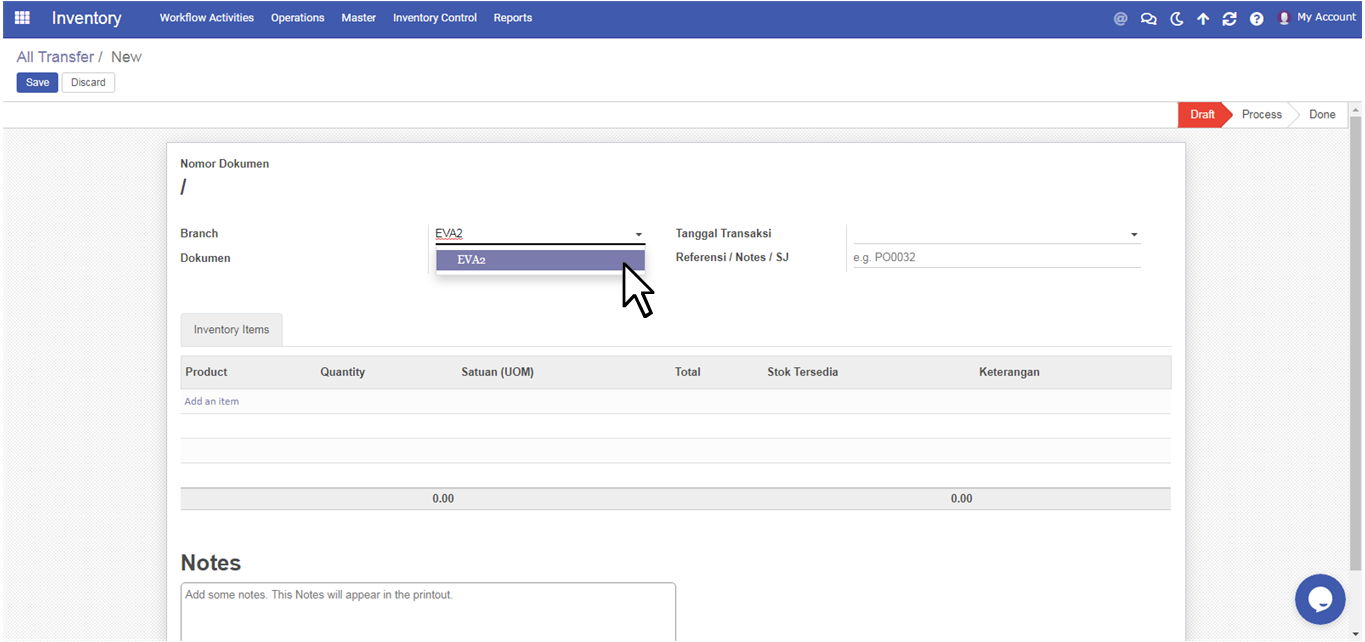Click the refresh sync icon
1365x642 pixels.
tap(1230, 18)
